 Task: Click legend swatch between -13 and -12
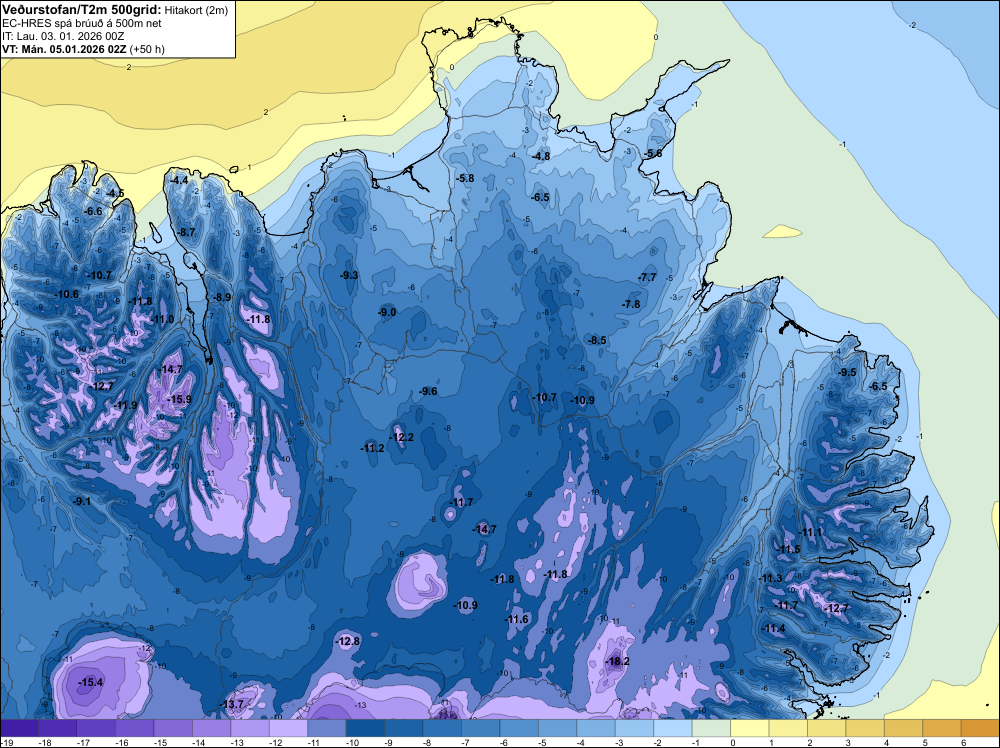point(250,727)
